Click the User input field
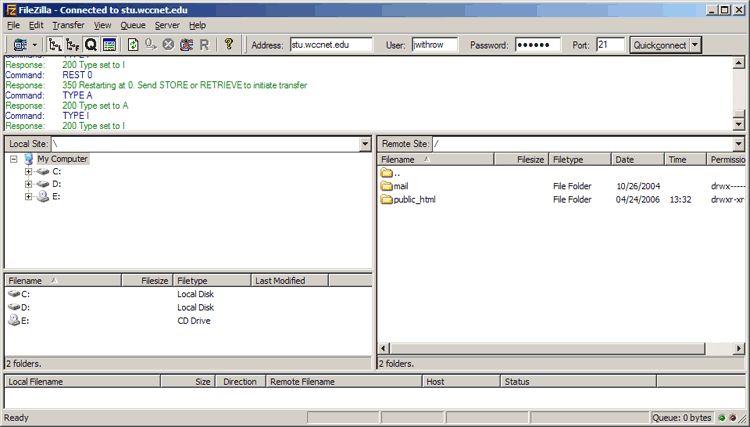This screenshot has height=427, width=750. tap(435, 45)
